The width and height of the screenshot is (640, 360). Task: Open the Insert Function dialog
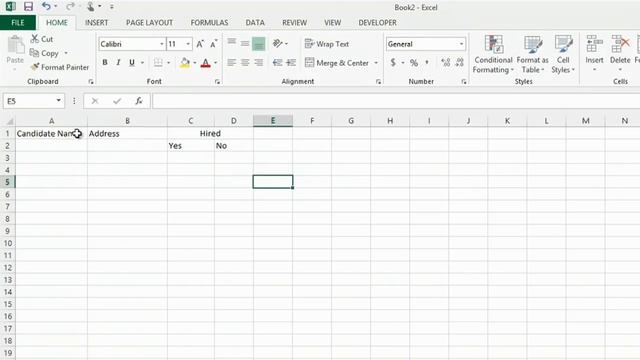coord(139,101)
